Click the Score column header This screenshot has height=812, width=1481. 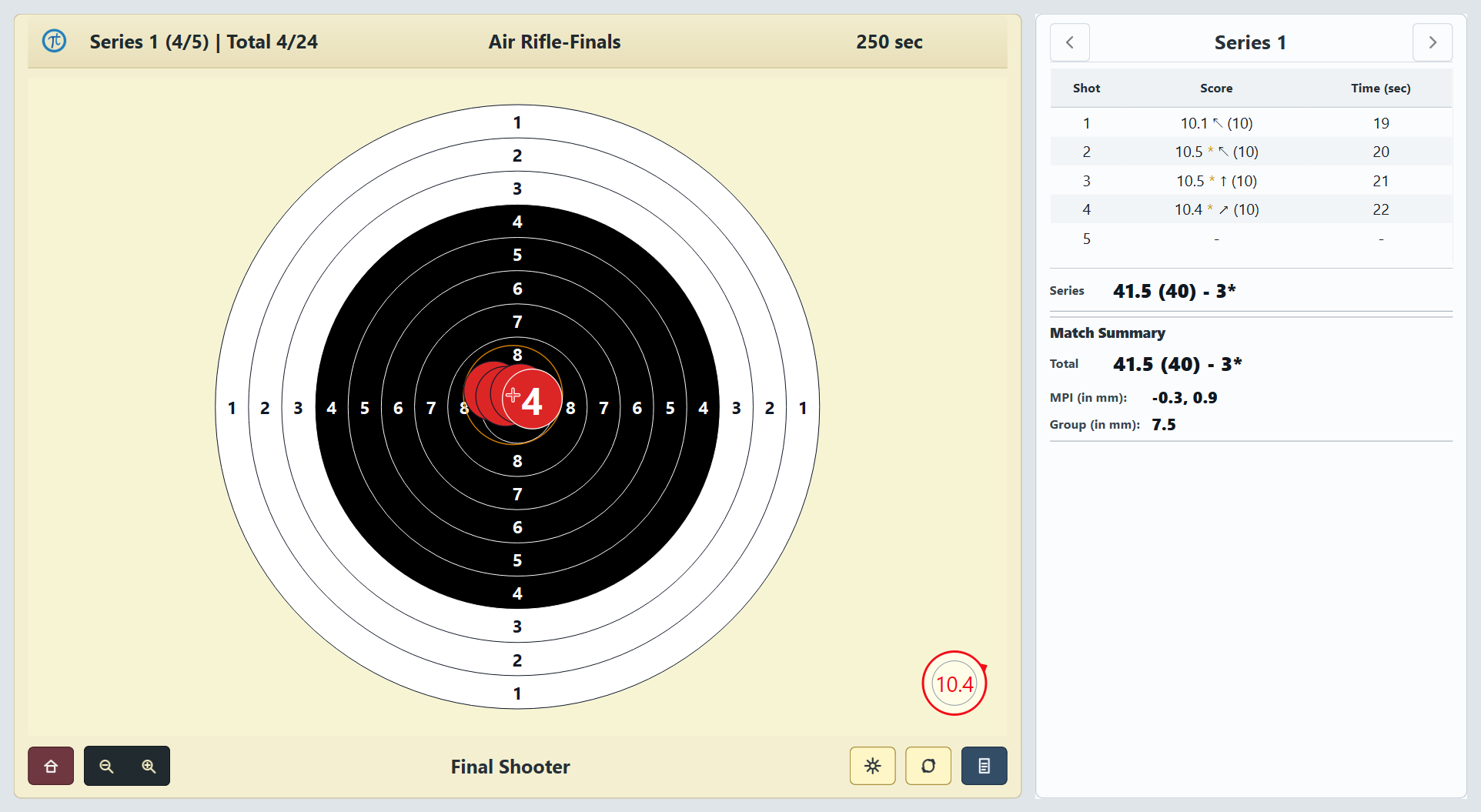coord(1216,89)
